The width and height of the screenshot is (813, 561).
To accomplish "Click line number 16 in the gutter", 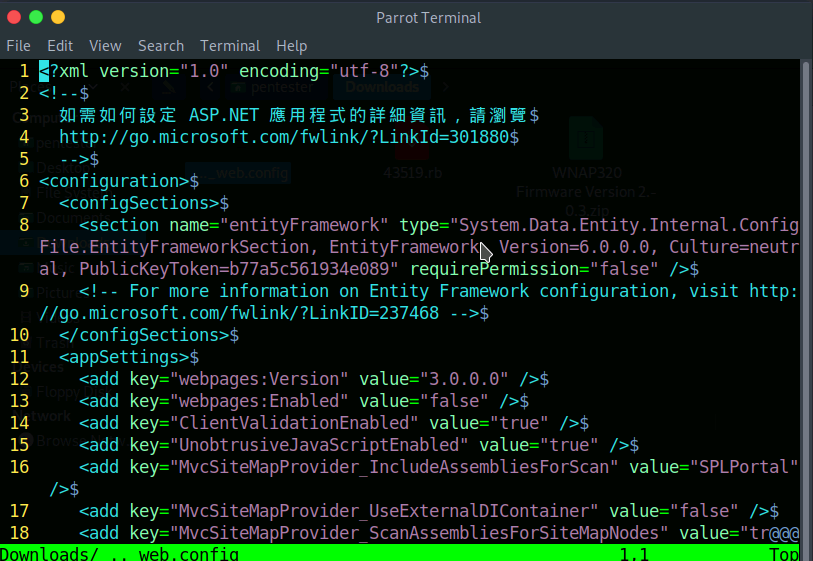I will click(20, 467).
